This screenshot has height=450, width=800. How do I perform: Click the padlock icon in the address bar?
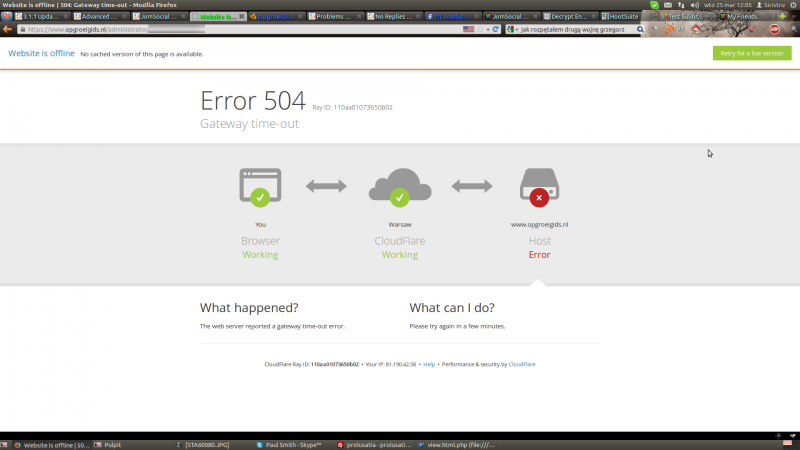[22, 30]
